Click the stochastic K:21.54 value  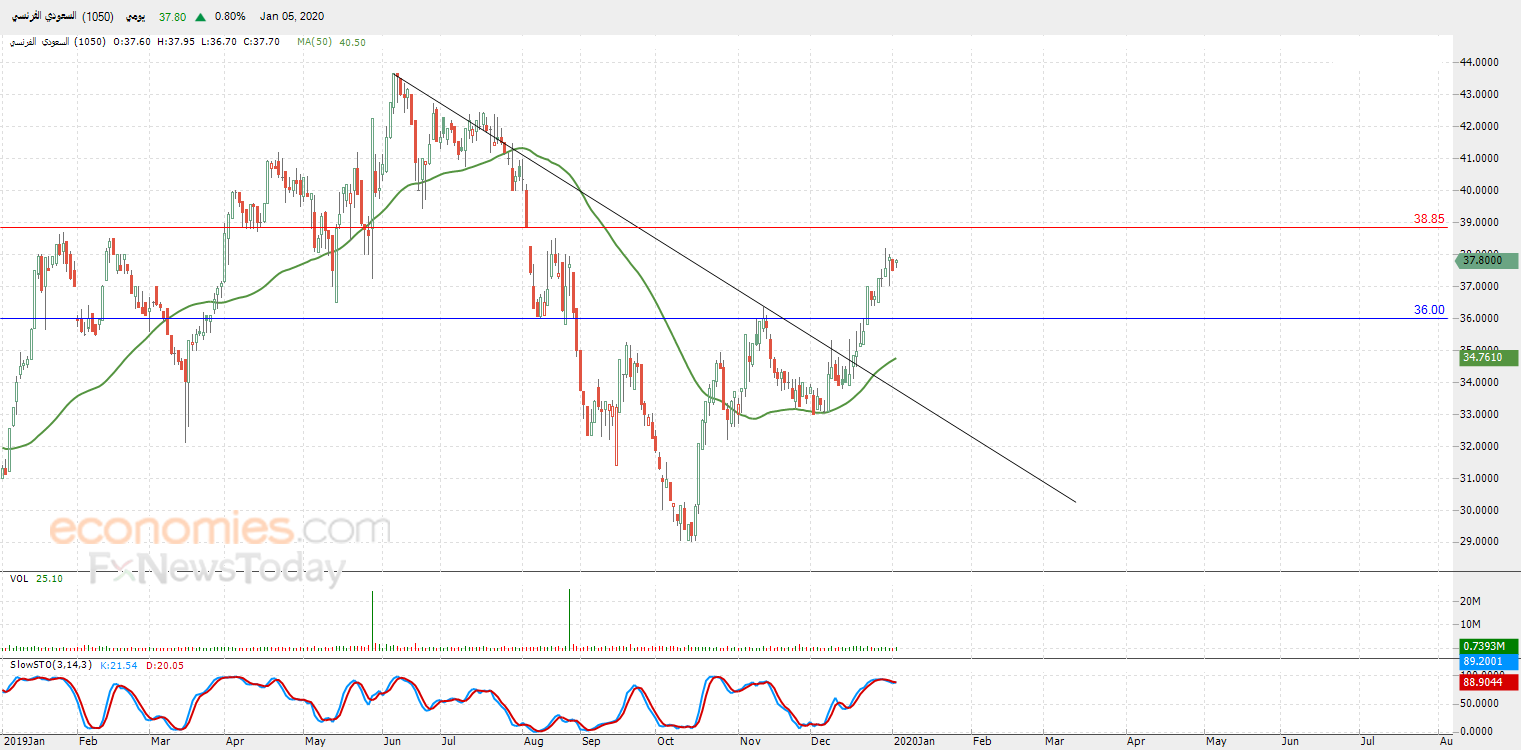(x=120, y=665)
